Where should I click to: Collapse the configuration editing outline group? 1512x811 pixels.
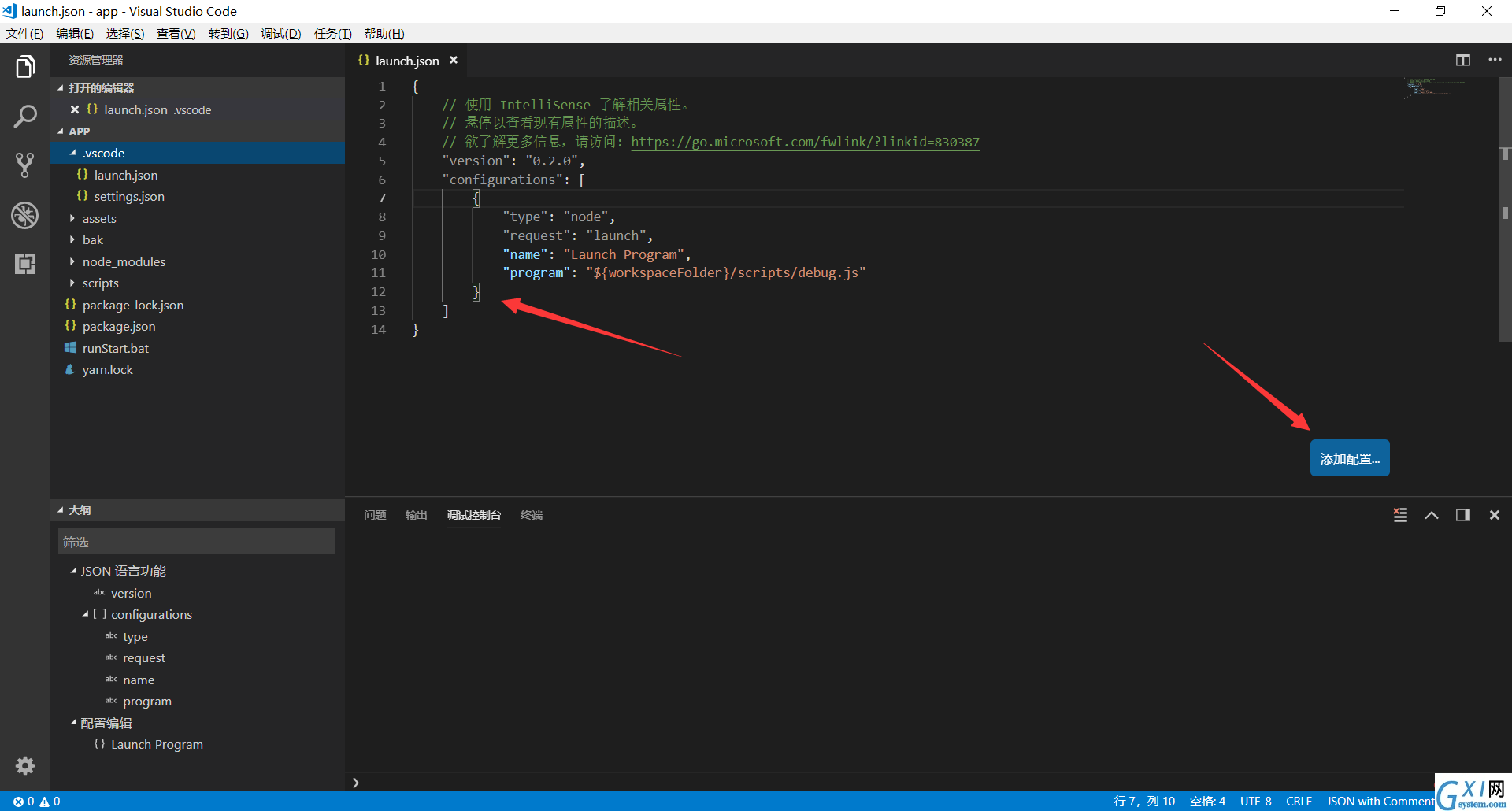pos(73,723)
